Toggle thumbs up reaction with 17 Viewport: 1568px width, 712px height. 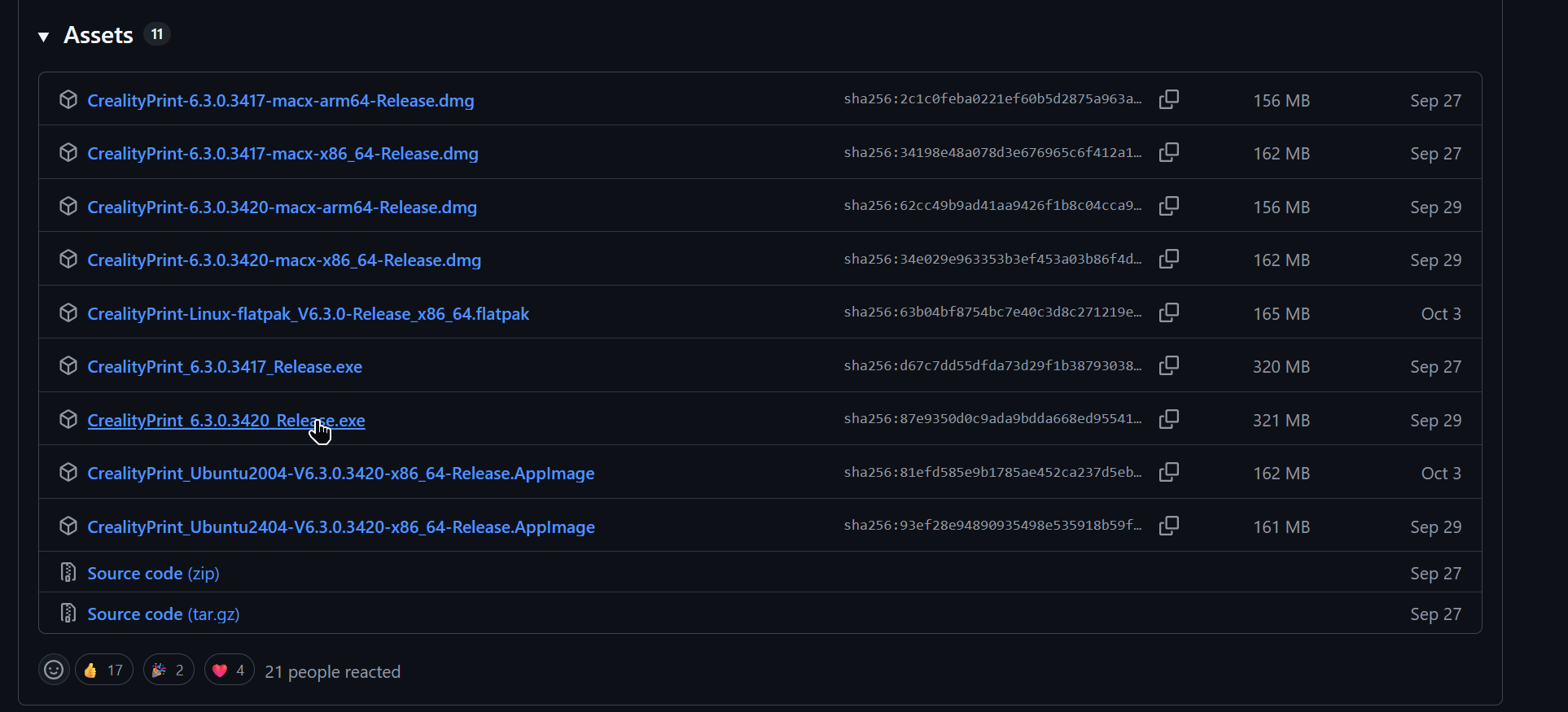tap(104, 670)
